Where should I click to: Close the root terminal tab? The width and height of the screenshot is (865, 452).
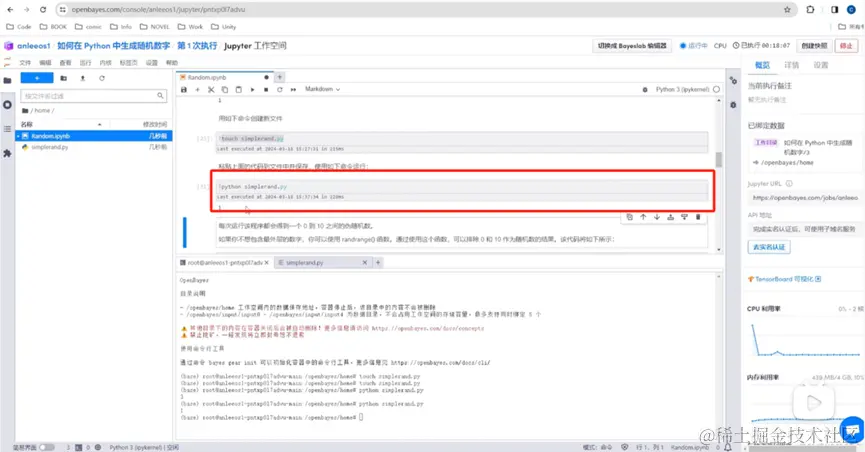[267, 263]
